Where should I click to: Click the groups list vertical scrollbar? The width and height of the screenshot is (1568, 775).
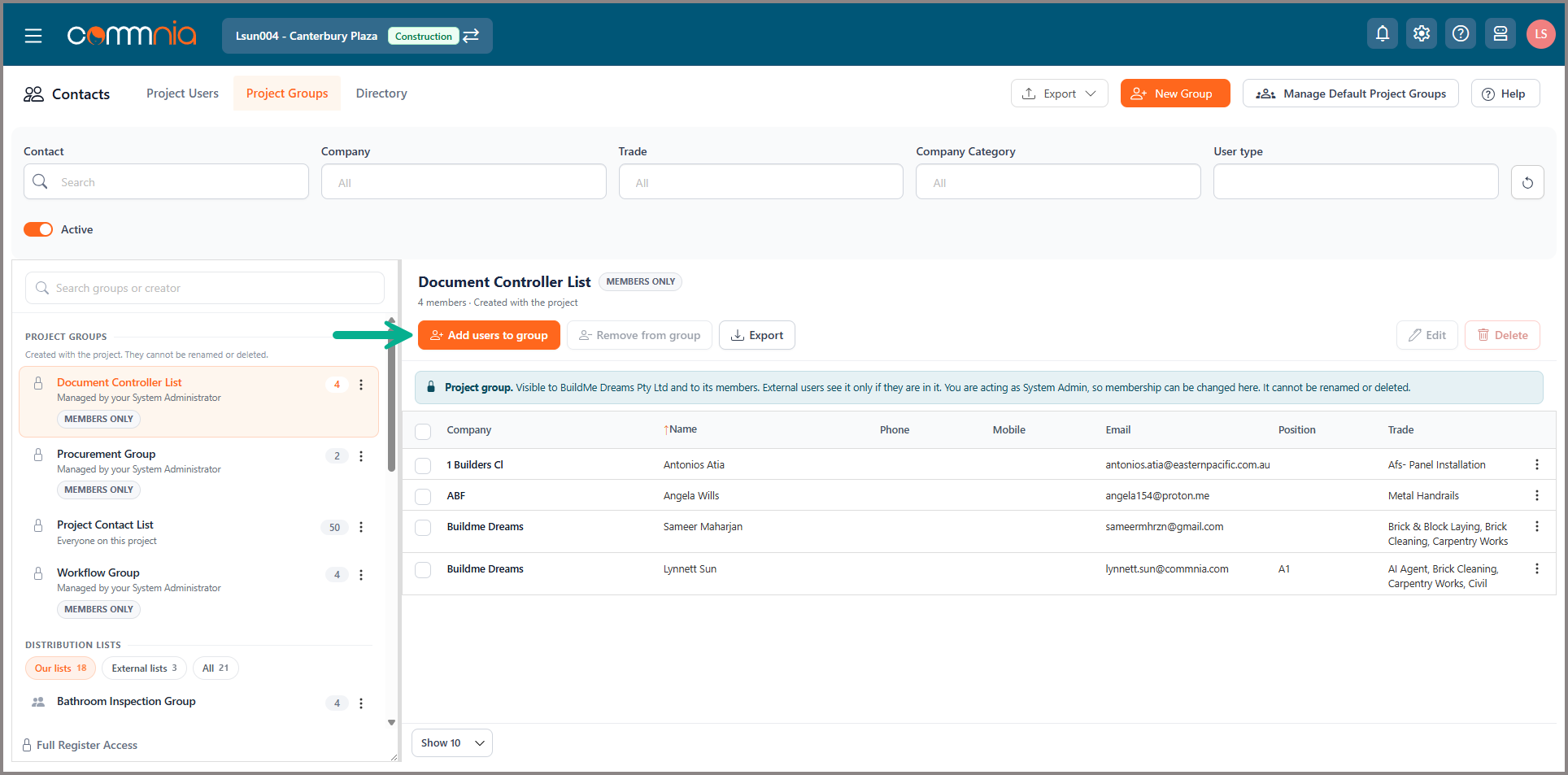click(391, 398)
